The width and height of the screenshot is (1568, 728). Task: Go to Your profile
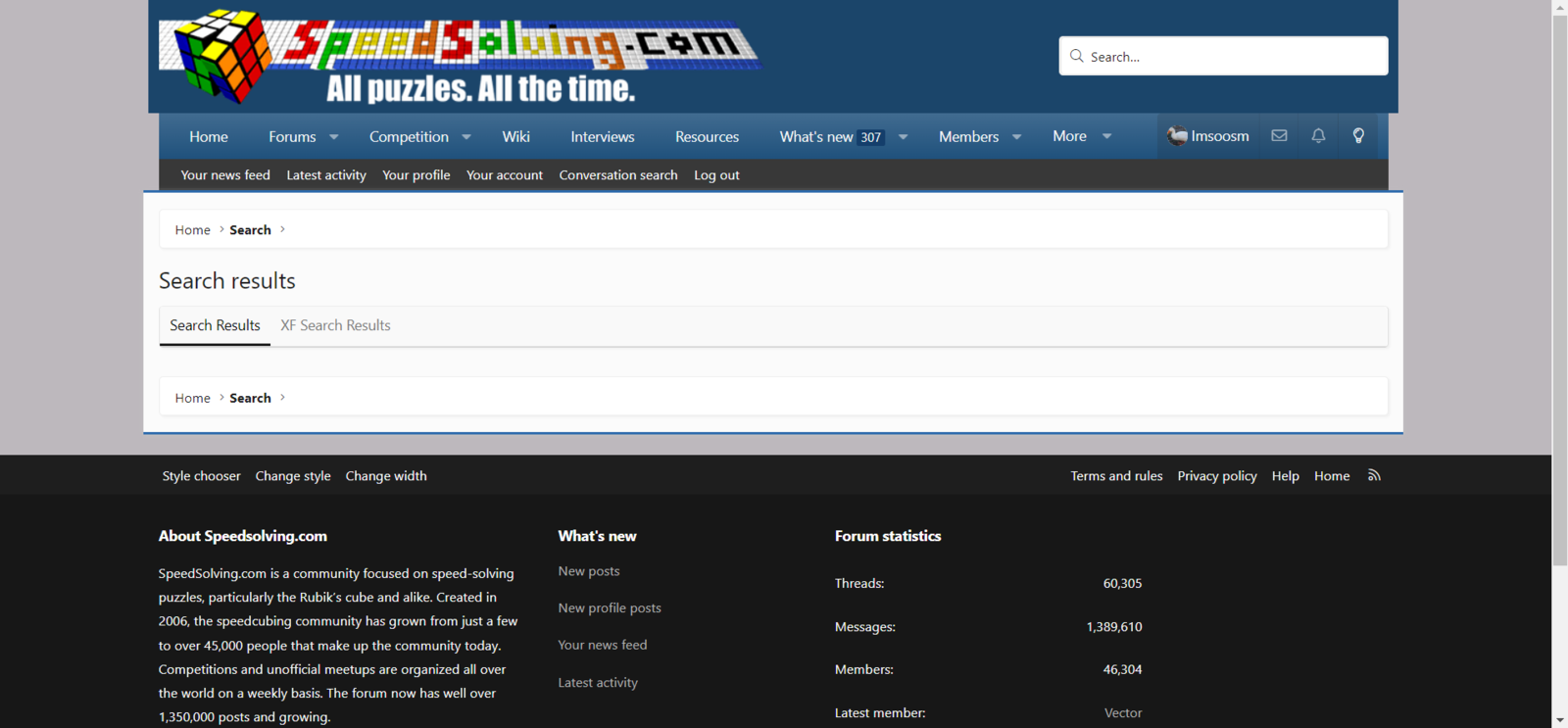coord(416,175)
